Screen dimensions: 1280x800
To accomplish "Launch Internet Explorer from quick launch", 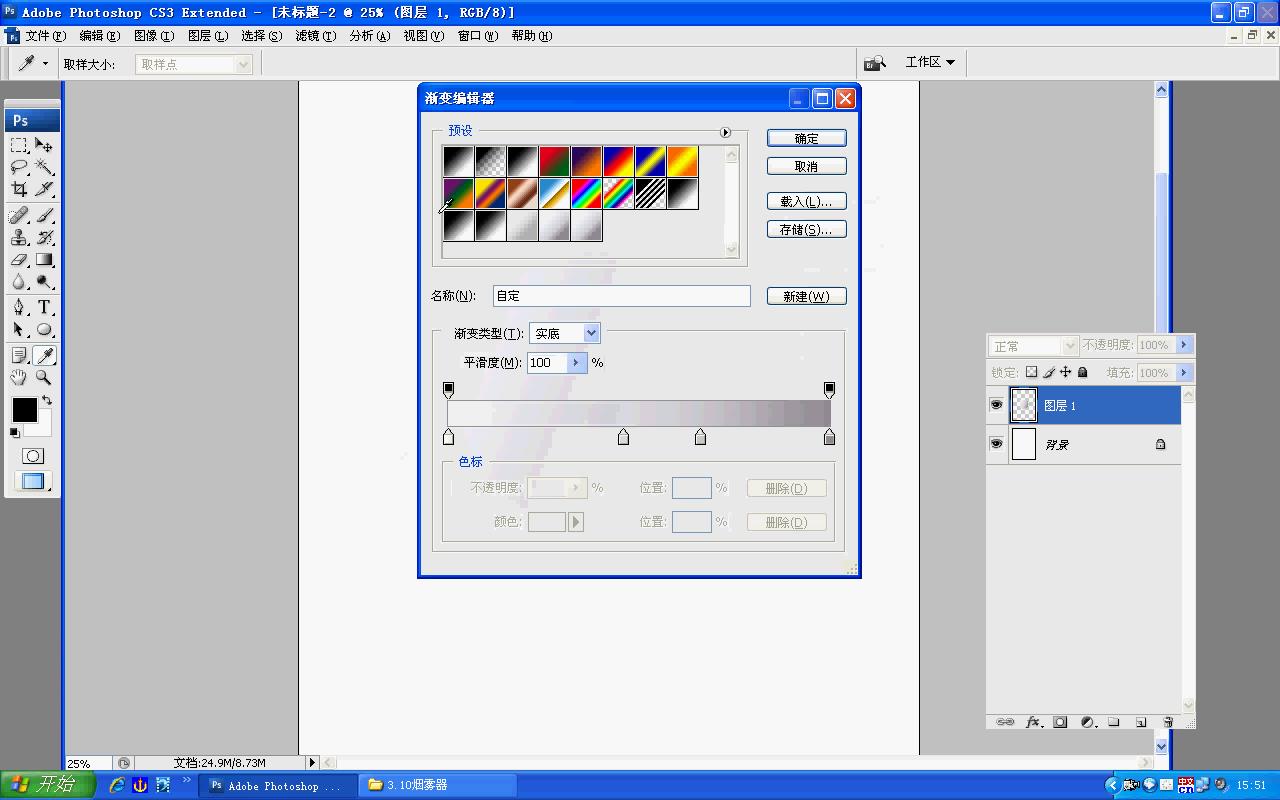I will 117,785.
